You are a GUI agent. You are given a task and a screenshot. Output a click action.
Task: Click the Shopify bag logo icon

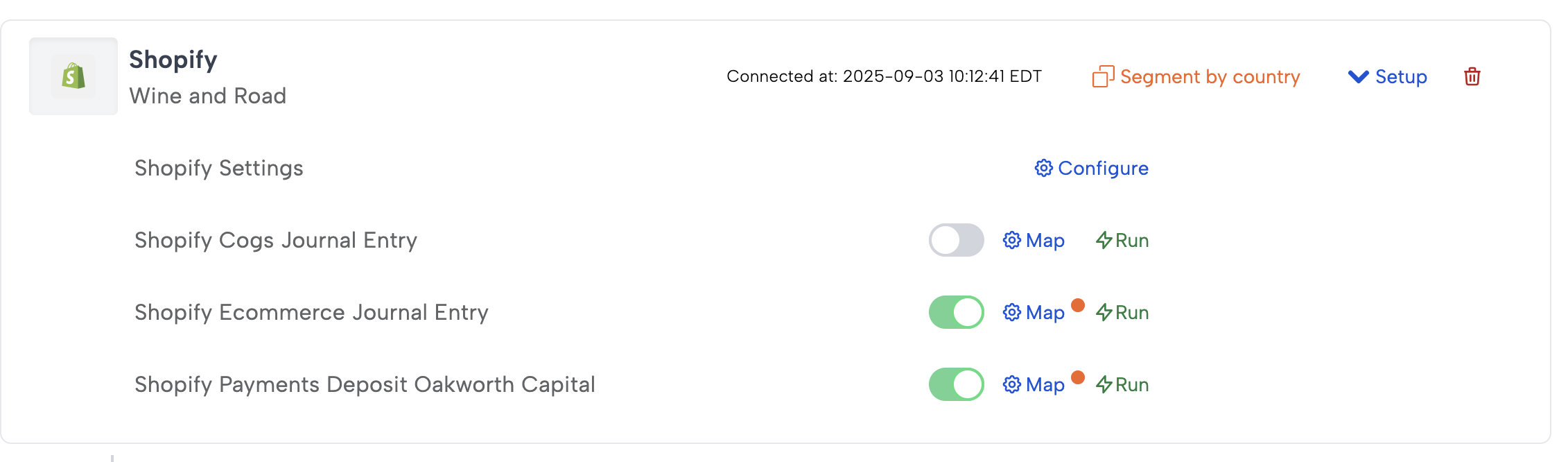point(73,76)
